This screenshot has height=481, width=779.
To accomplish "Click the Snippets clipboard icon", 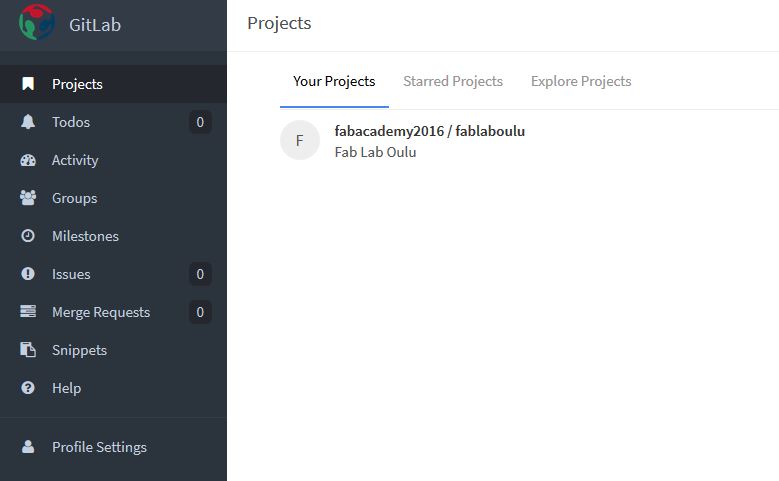I will click(28, 350).
